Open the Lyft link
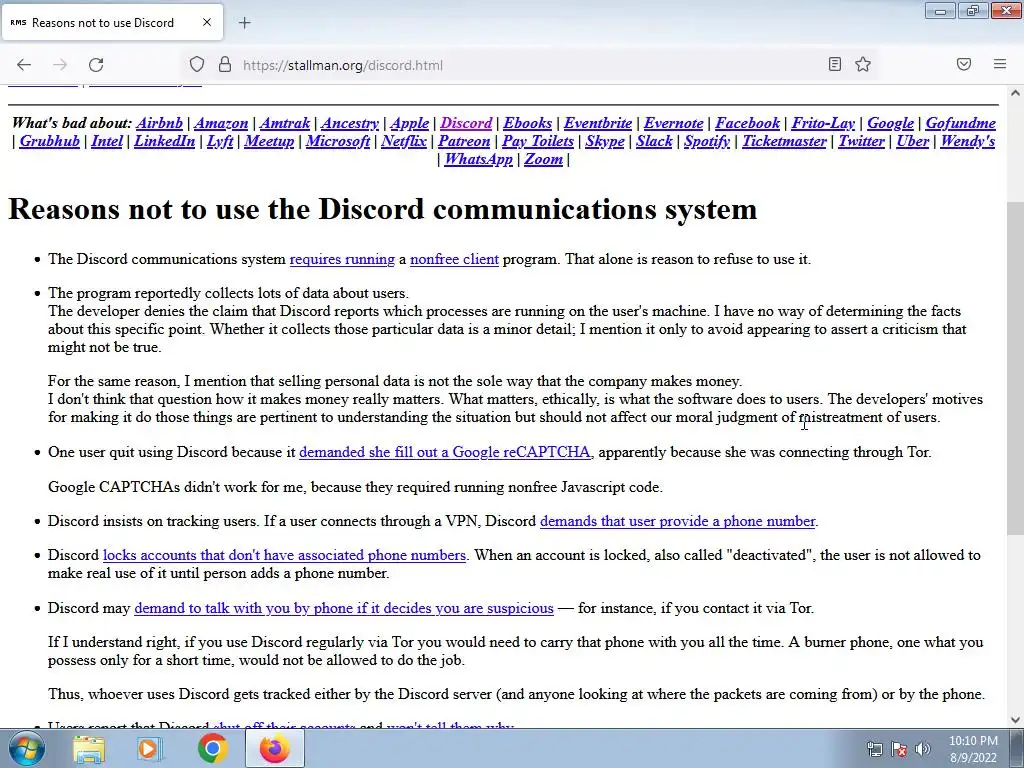 [219, 141]
